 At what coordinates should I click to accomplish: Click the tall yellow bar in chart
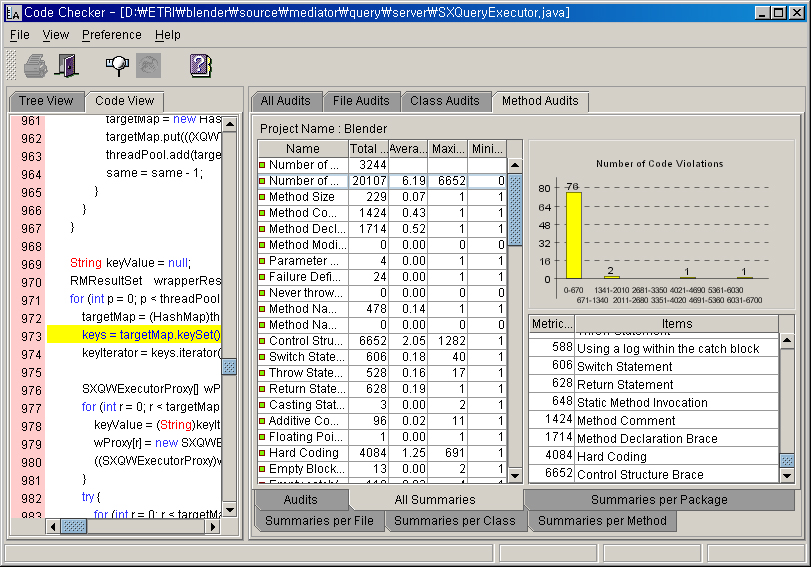coord(573,235)
